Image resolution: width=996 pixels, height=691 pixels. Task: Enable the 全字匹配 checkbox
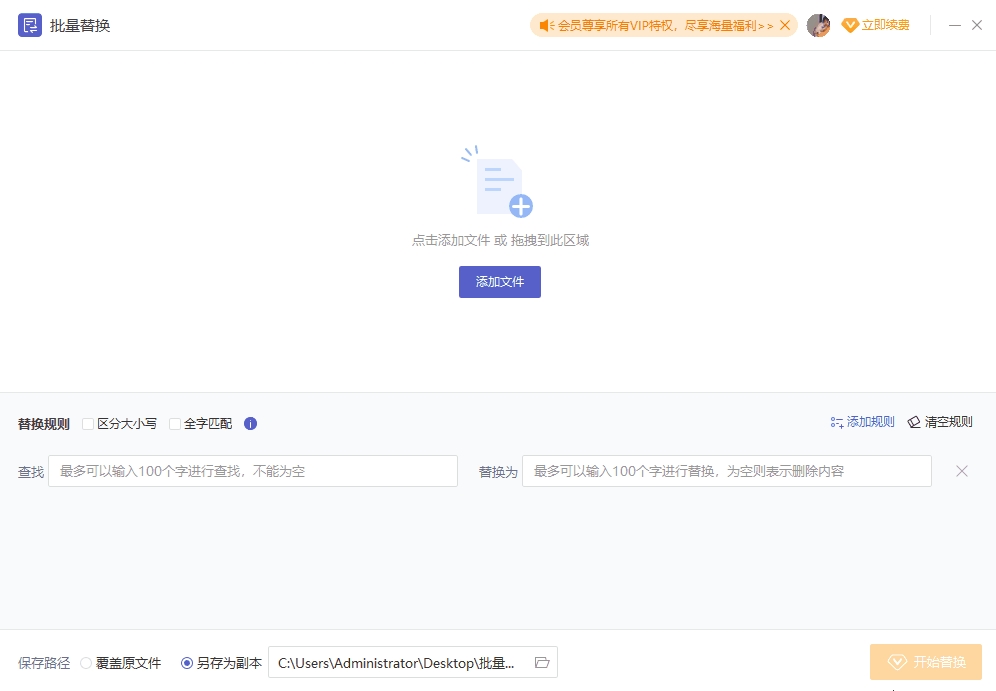click(174, 423)
